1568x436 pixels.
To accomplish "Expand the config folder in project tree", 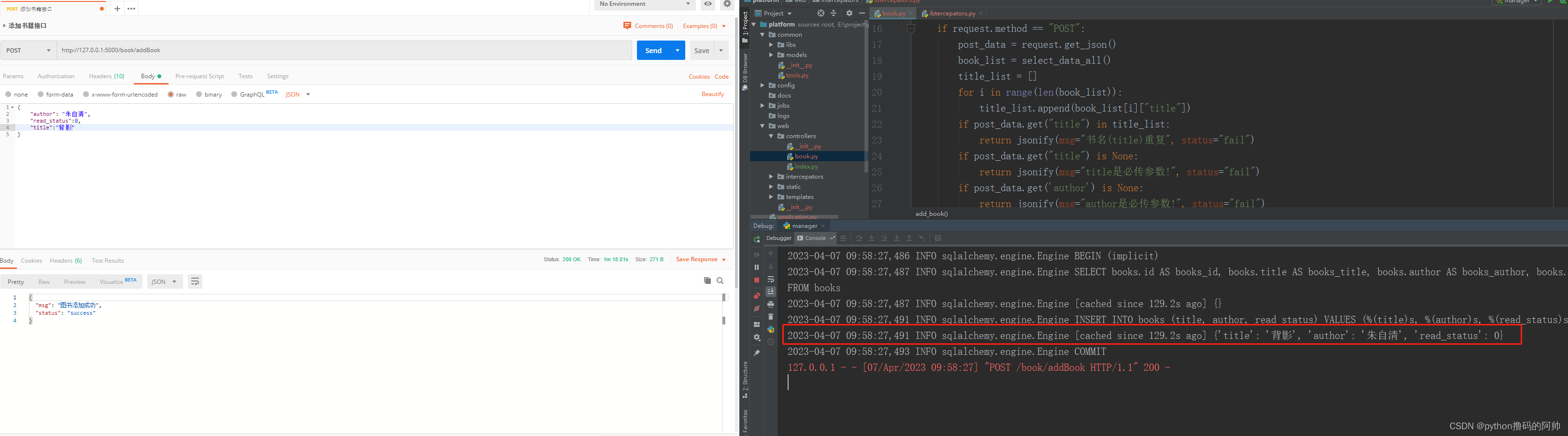I will [x=762, y=85].
